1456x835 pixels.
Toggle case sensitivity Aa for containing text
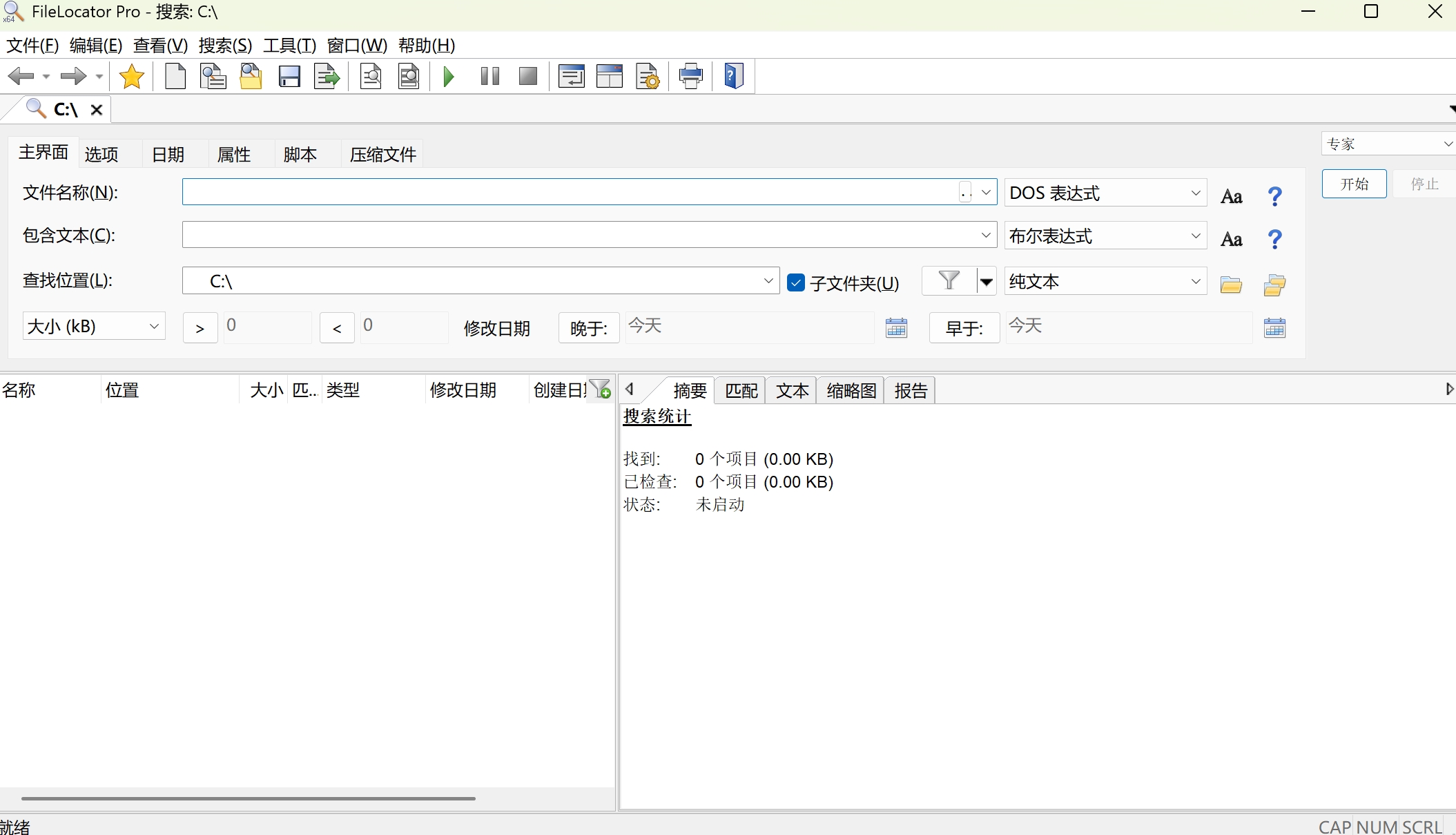(x=1232, y=239)
